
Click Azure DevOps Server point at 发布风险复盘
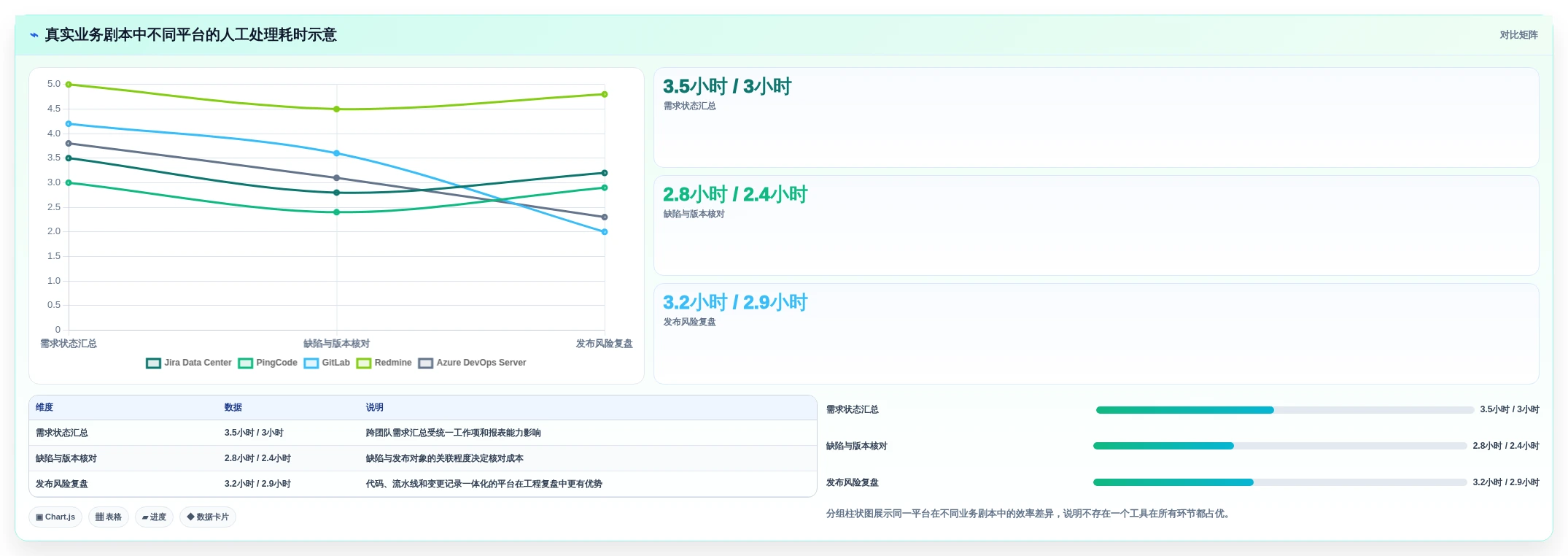click(x=605, y=217)
